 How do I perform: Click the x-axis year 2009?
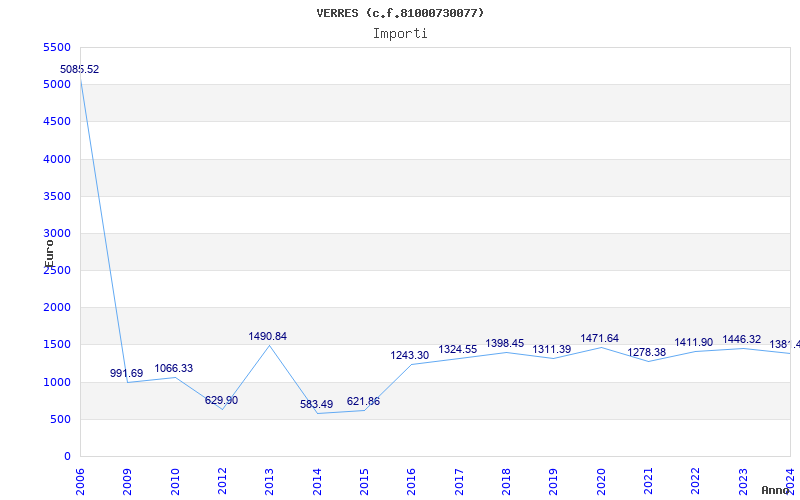128,482
